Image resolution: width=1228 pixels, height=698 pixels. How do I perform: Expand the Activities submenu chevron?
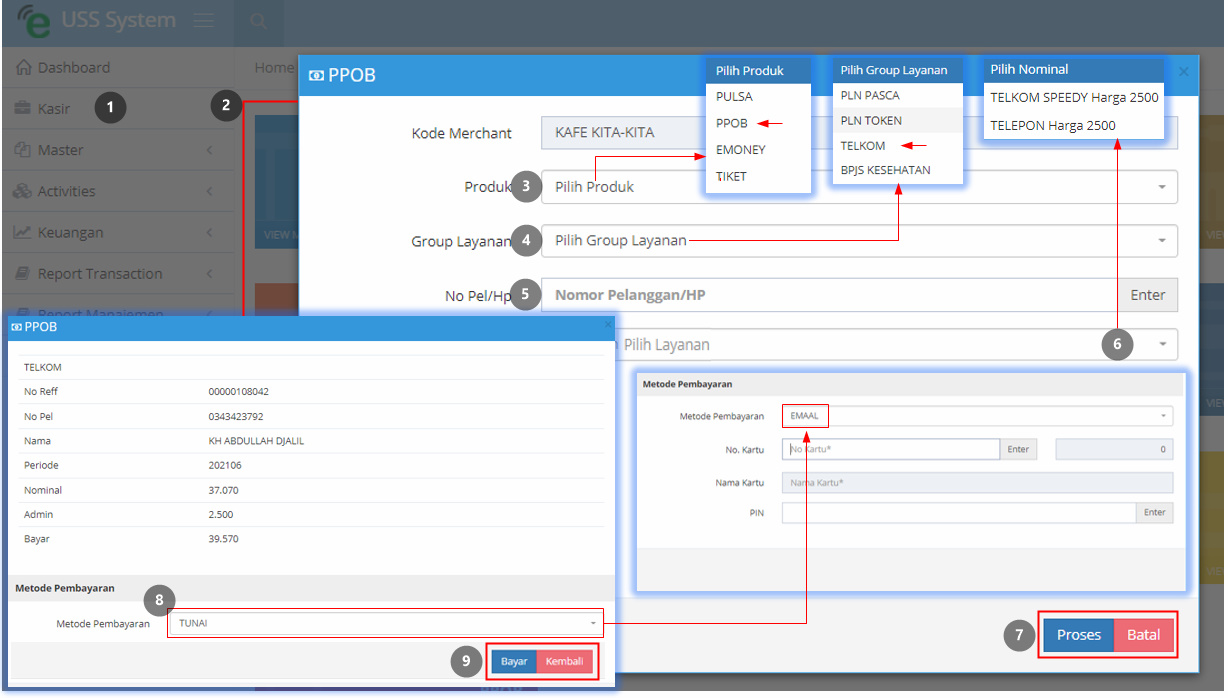pyautogui.click(x=210, y=191)
